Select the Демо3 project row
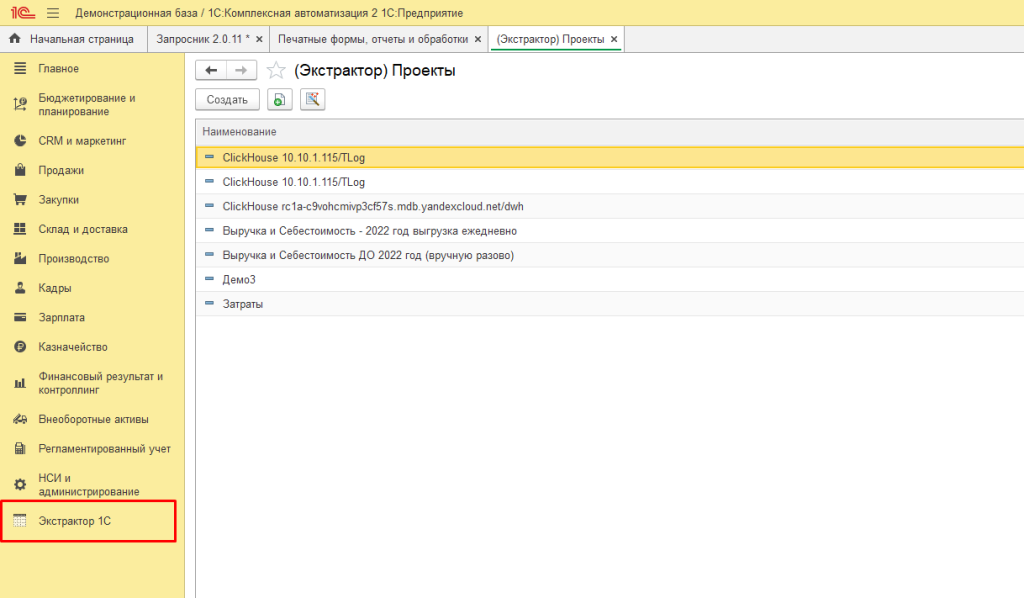1024x598 pixels. pyautogui.click(x=238, y=279)
